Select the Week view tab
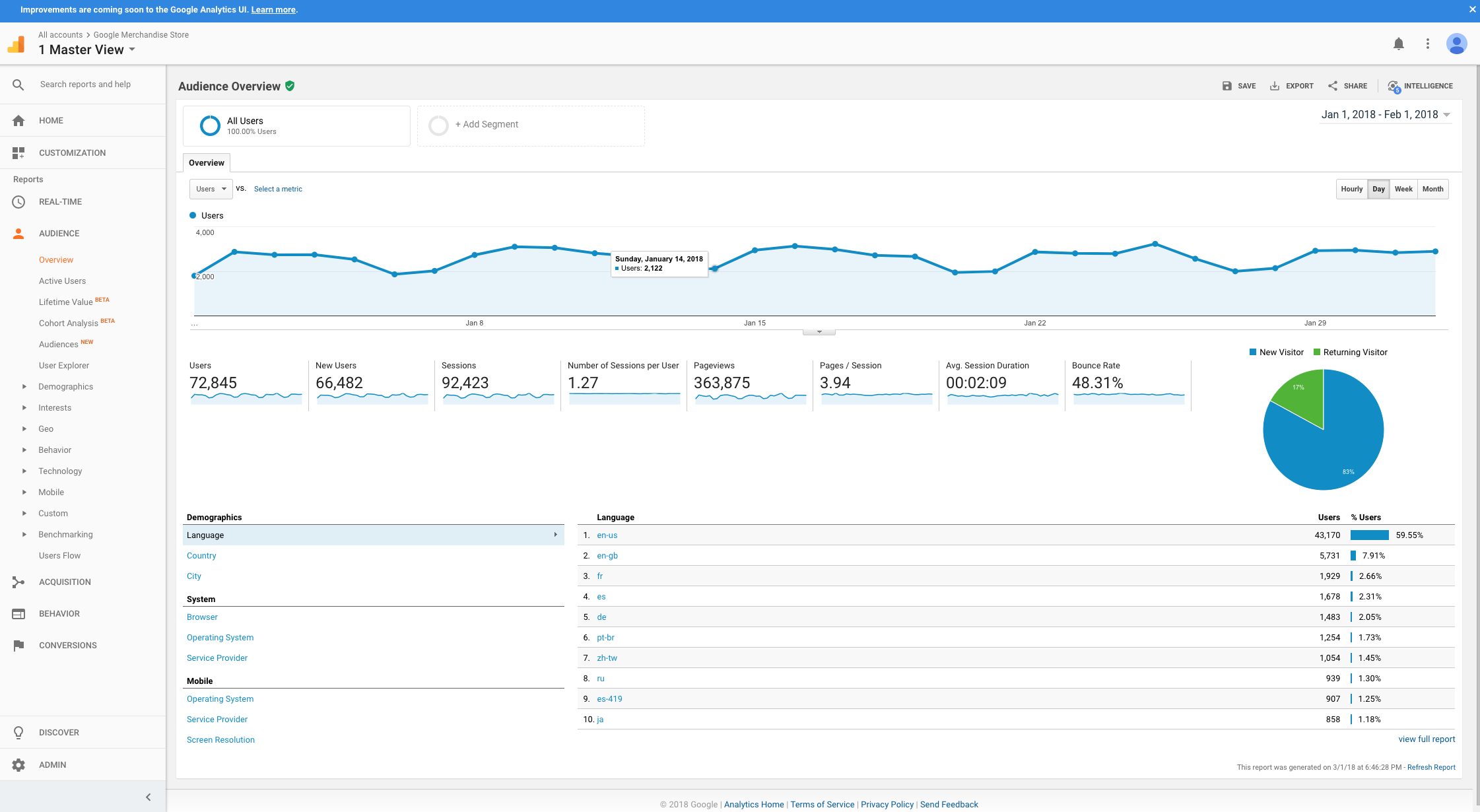Screen dimensions: 1480x812 click(1403, 189)
